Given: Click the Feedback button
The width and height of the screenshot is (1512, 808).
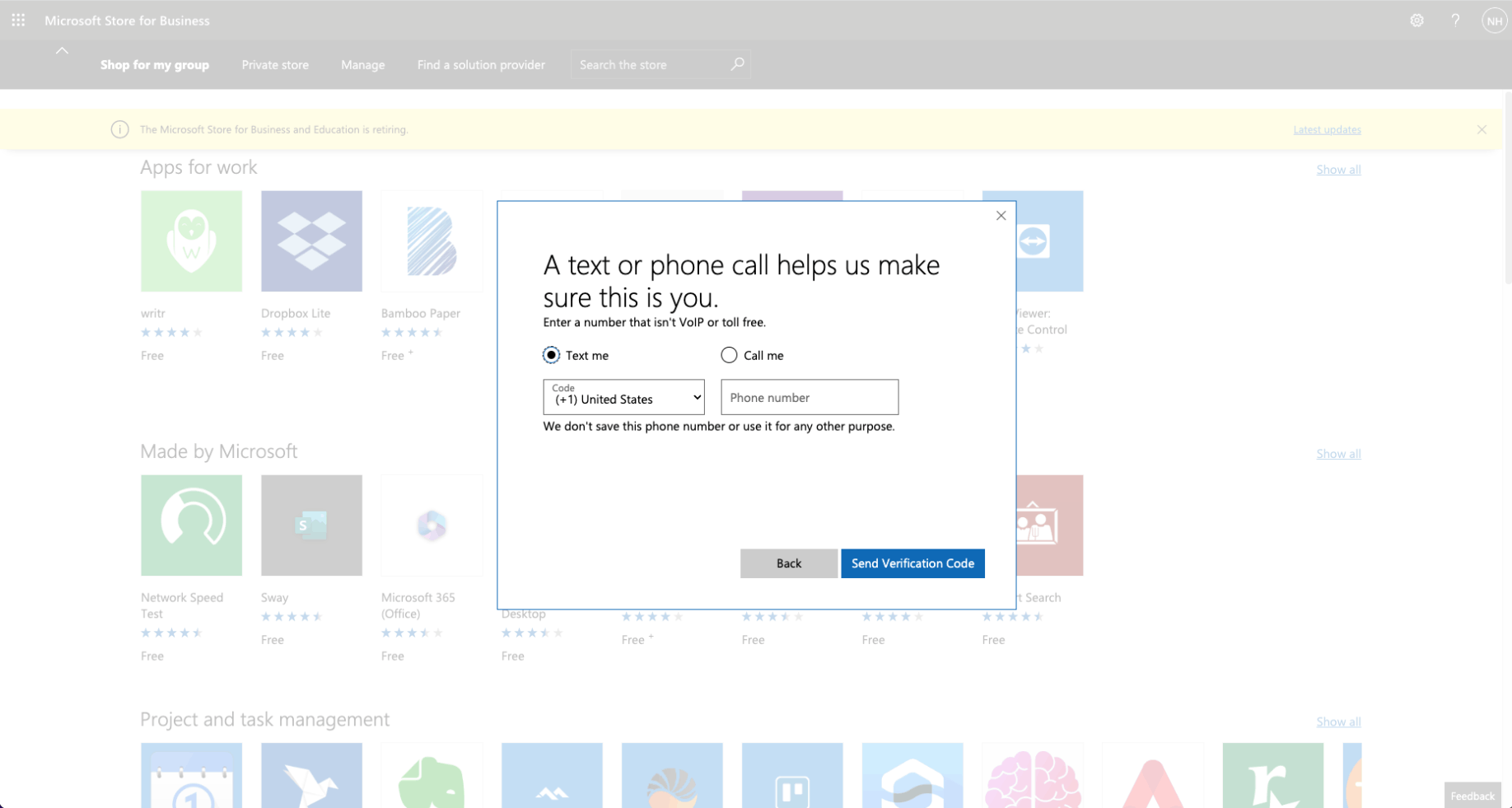Looking at the screenshot, I should 1472,796.
